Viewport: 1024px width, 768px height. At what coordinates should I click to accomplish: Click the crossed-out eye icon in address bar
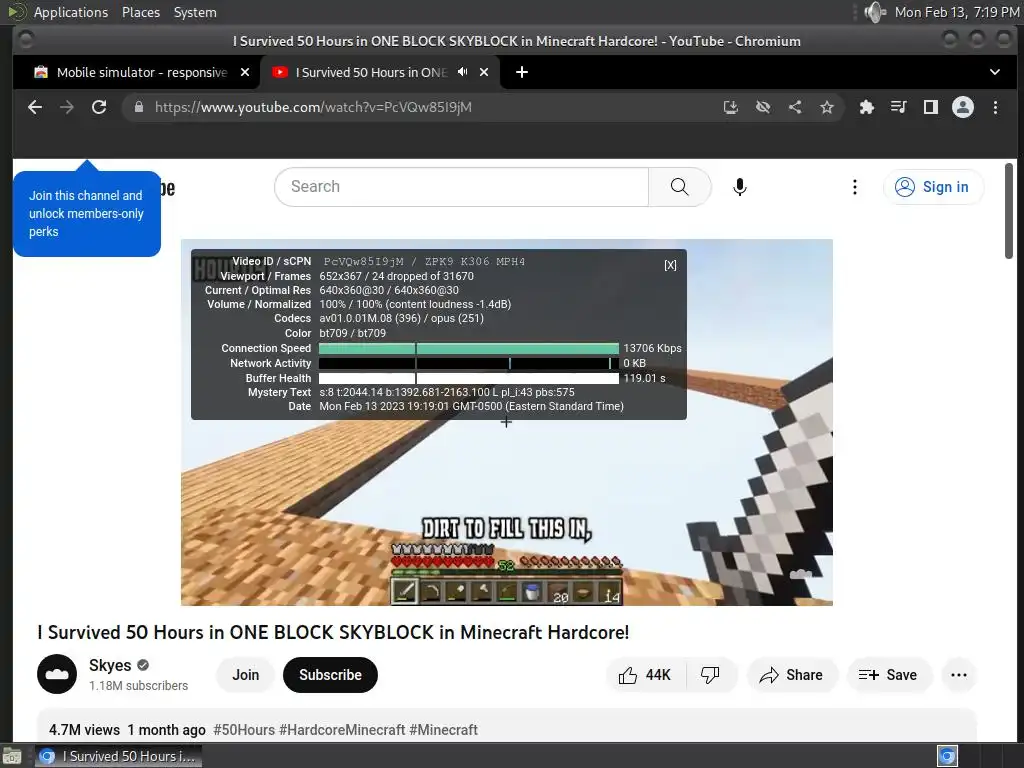point(763,107)
